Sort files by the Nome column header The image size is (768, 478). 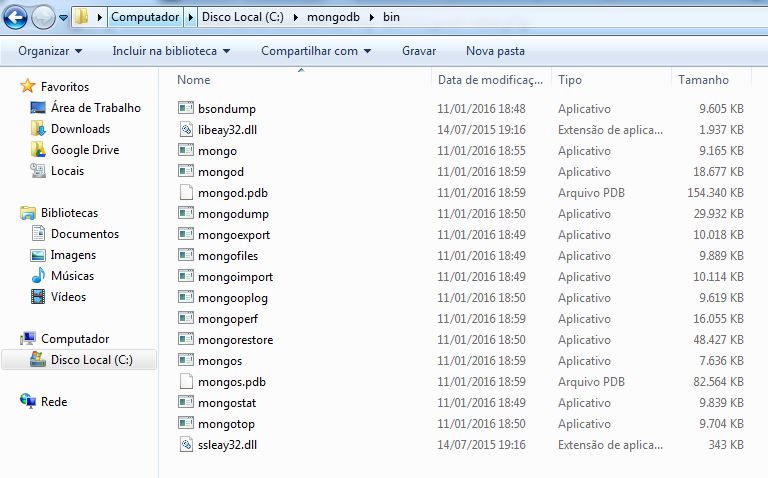(195, 80)
